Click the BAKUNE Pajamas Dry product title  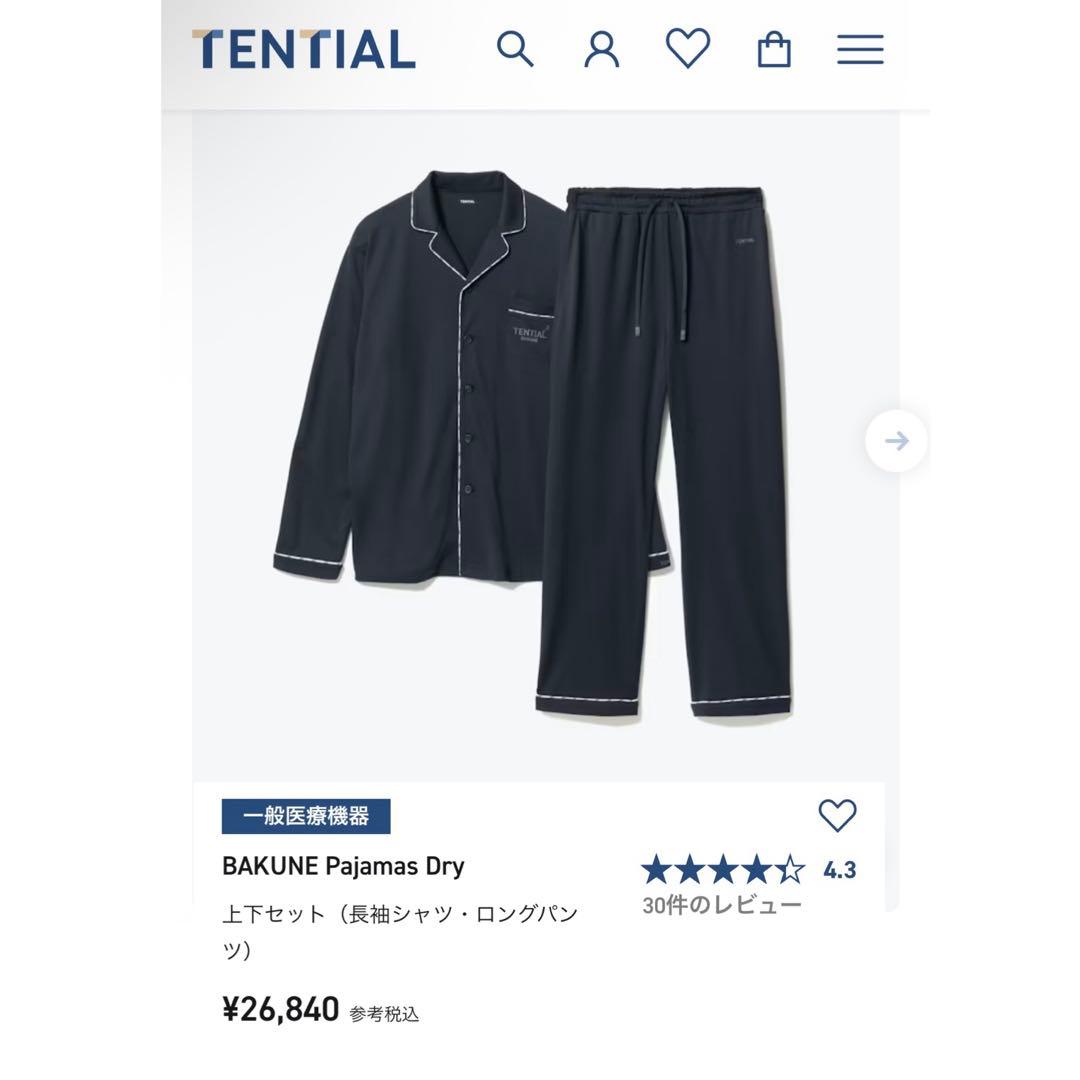(341, 866)
